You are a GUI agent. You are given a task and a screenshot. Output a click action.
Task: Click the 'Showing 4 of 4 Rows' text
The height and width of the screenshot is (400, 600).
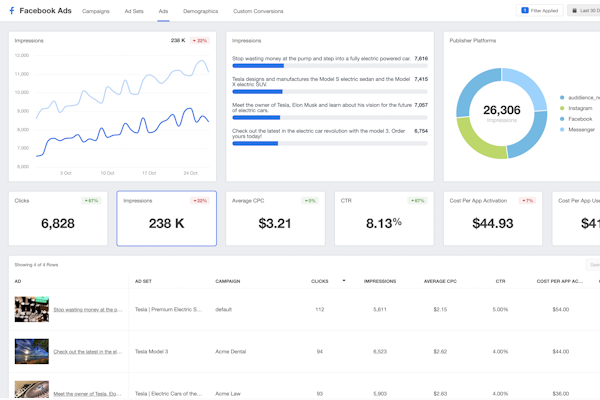tap(36, 264)
